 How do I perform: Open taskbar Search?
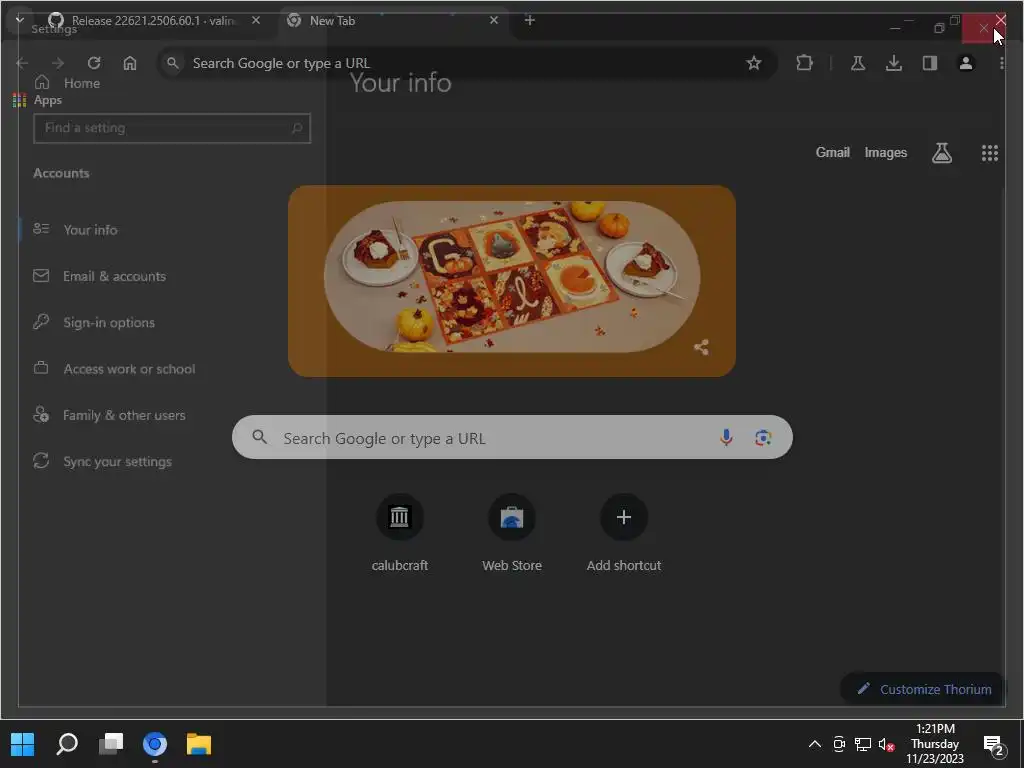67,743
